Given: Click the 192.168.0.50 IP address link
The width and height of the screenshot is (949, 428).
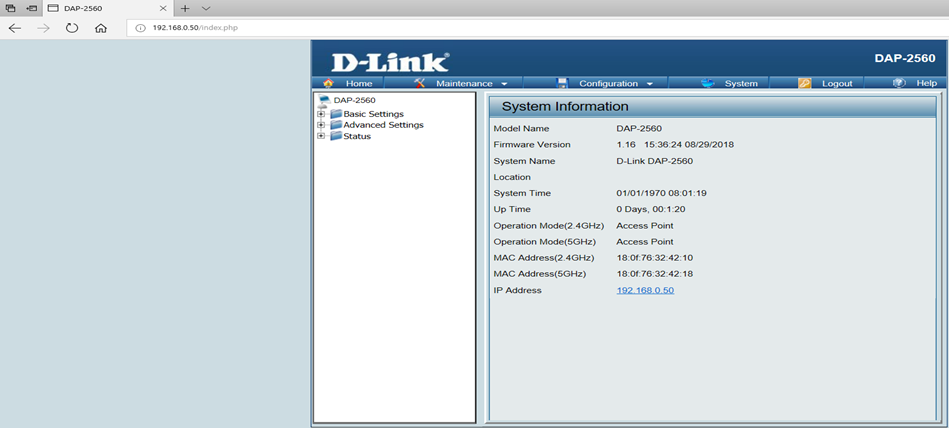Looking at the screenshot, I should tap(645, 290).
